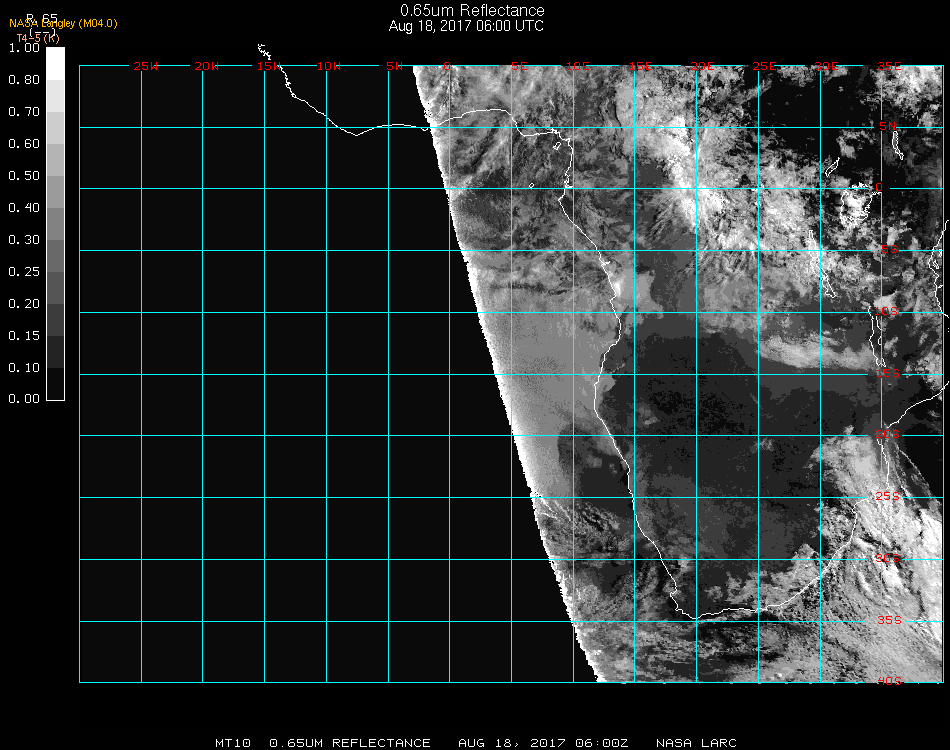This screenshot has width=950, height=750.
Task: Click the footer AUG 18, 2017 06:00Z text
Action: point(543,743)
